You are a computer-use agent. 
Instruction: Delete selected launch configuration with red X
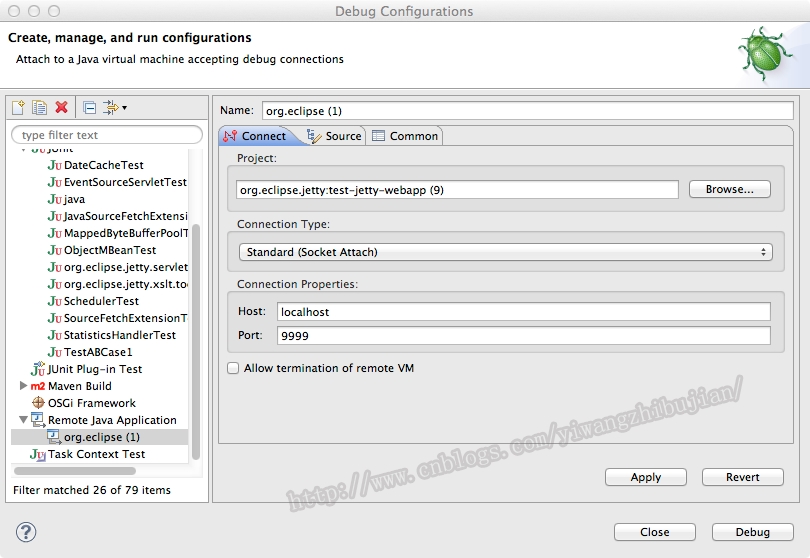point(61,107)
